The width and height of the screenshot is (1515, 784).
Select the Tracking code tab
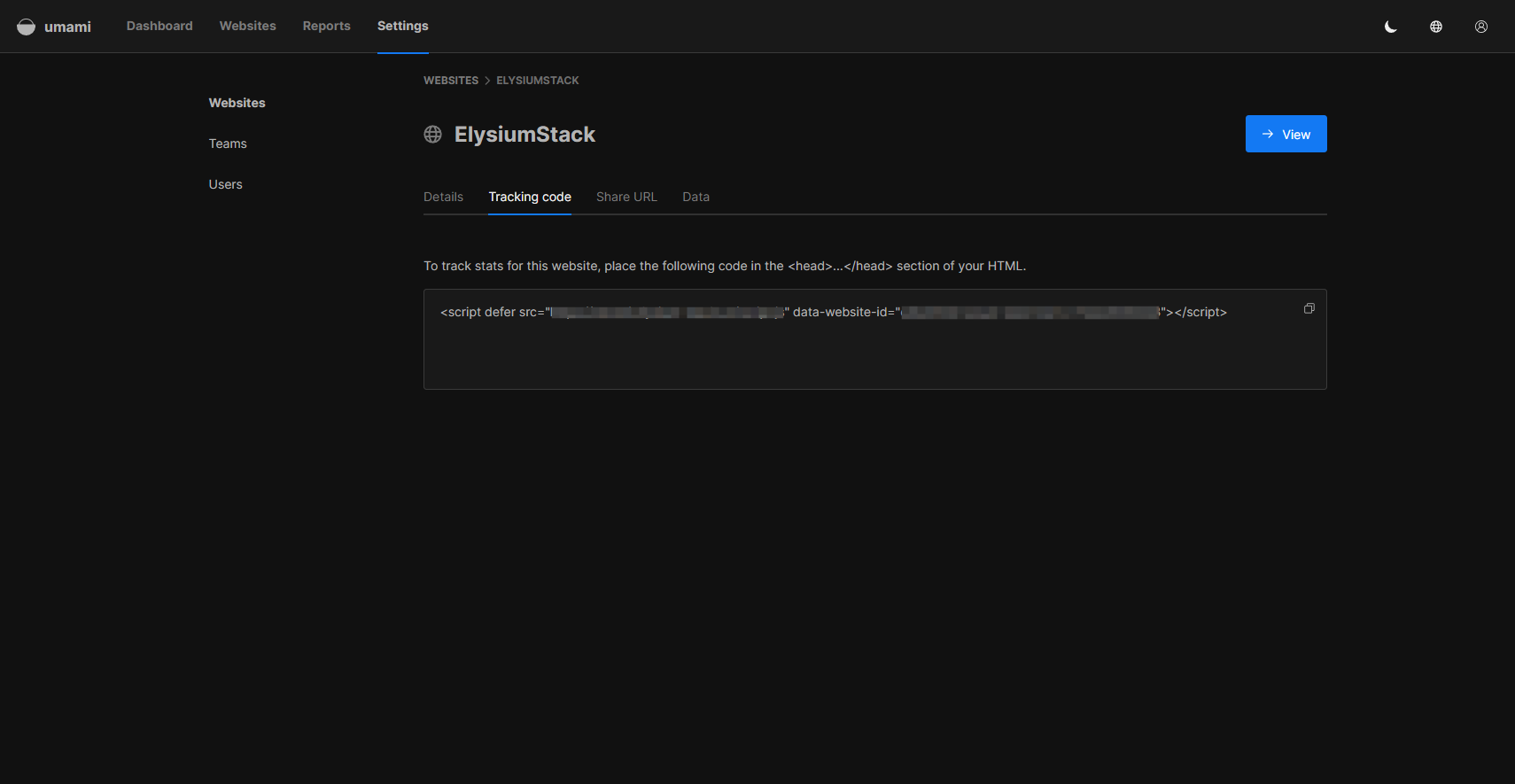click(x=530, y=197)
